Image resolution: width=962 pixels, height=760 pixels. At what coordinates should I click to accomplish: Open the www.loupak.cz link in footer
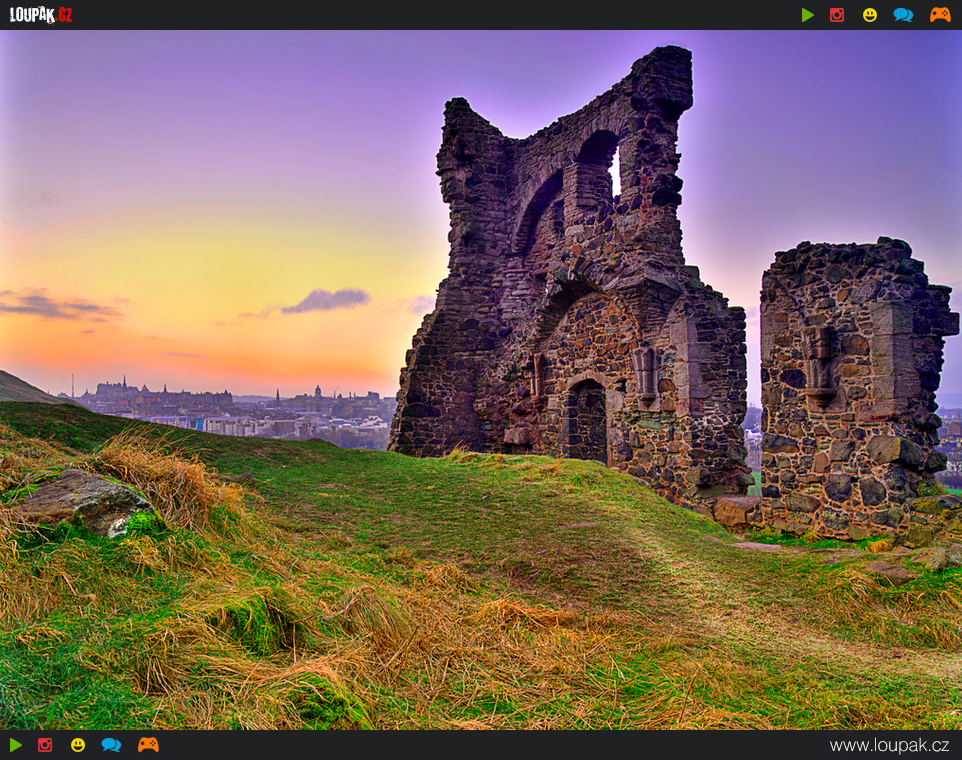coord(889,745)
